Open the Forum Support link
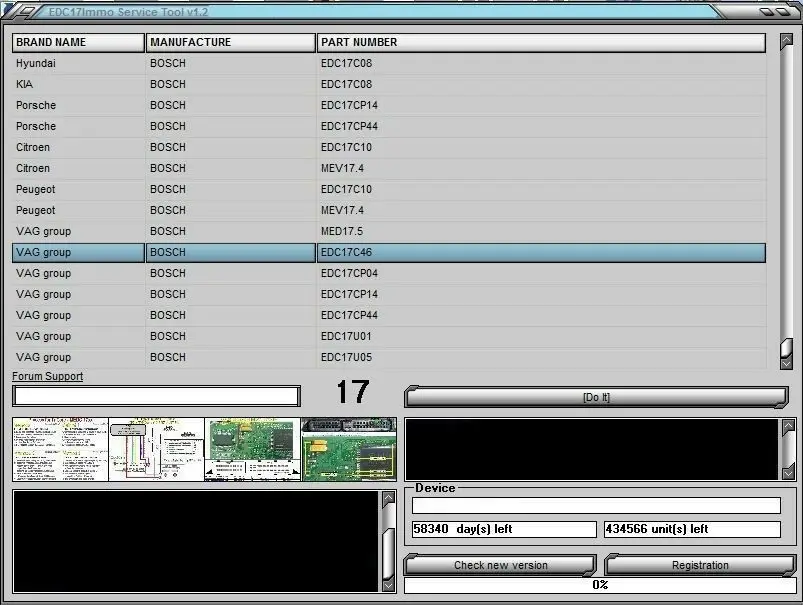This screenshot has width=803, height=605. click(x=48, y=377)
